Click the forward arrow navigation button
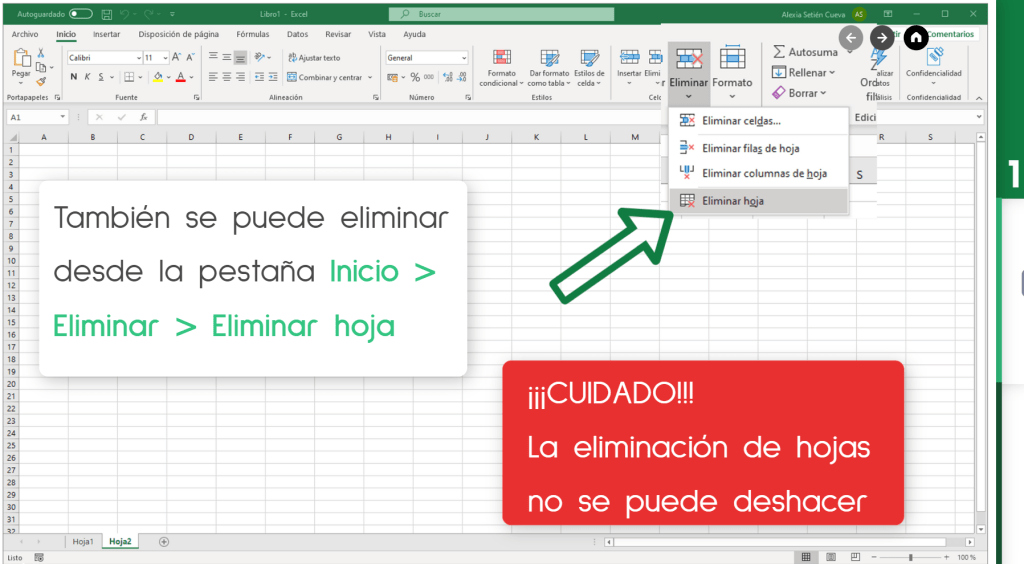The width and height of the screenshot is (1024, 564). [882, 38]
